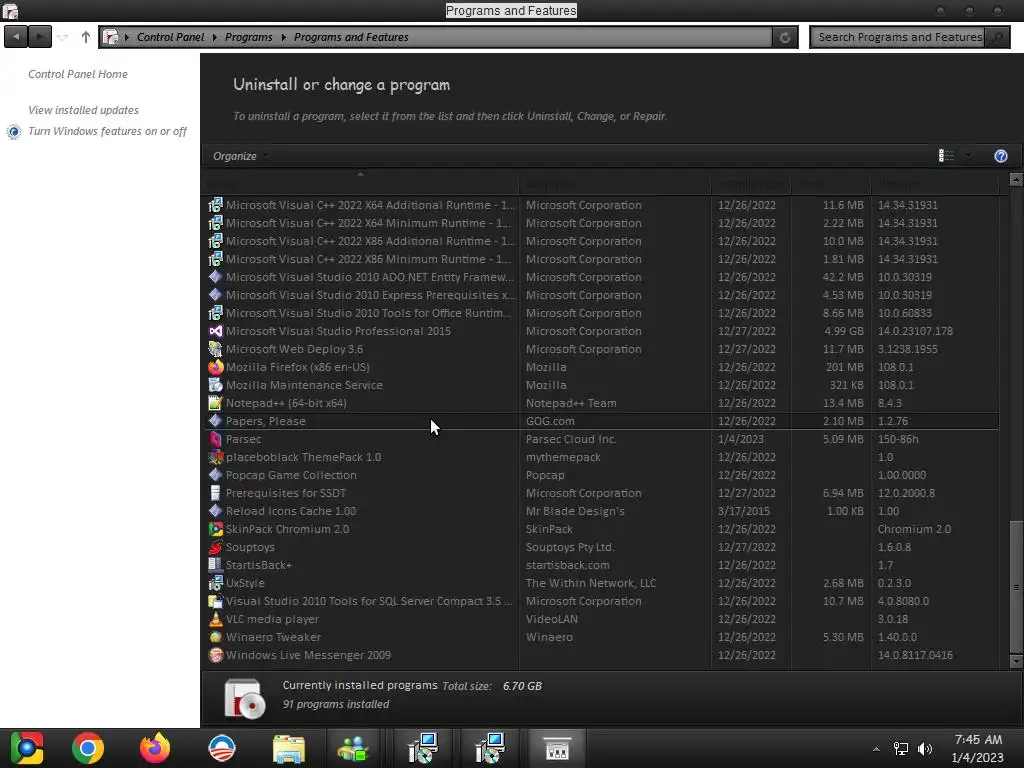The image size is (1024, 768).
Task: Click Parsec Cloud Inc. publisher cell
Action: coord(571,439)
